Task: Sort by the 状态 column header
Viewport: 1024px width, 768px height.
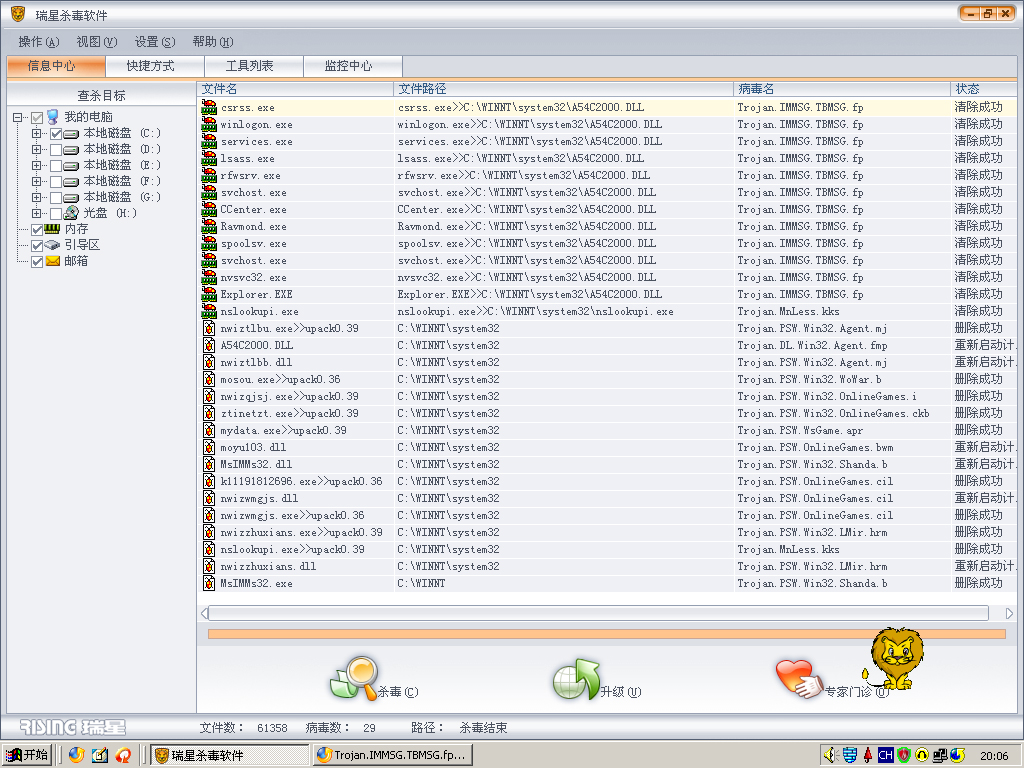Action: (984, 89)
